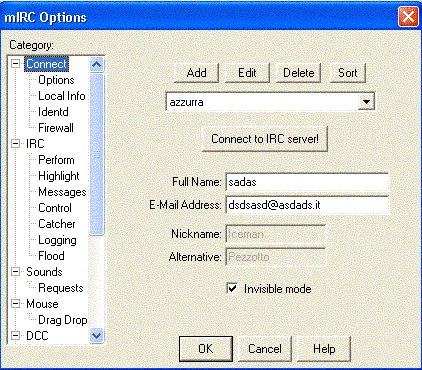Collapse the Connect tree node
Screen dimensions: 422x370
(x=15, y=64)
